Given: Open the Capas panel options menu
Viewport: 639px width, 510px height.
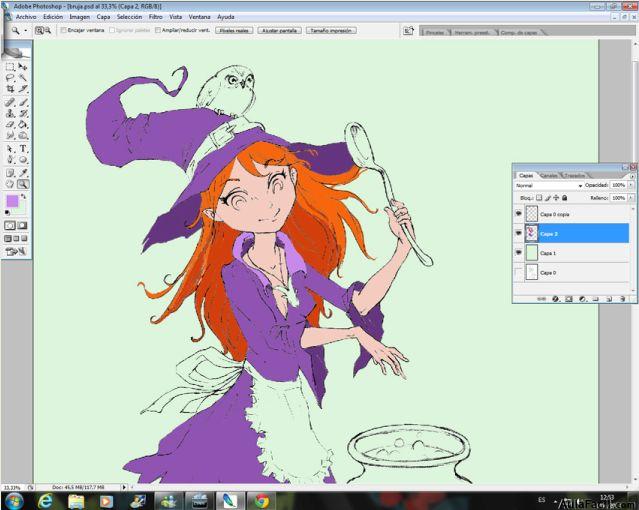Looking at the screenshot, I should pyautogui.click(x=632, y=176).
